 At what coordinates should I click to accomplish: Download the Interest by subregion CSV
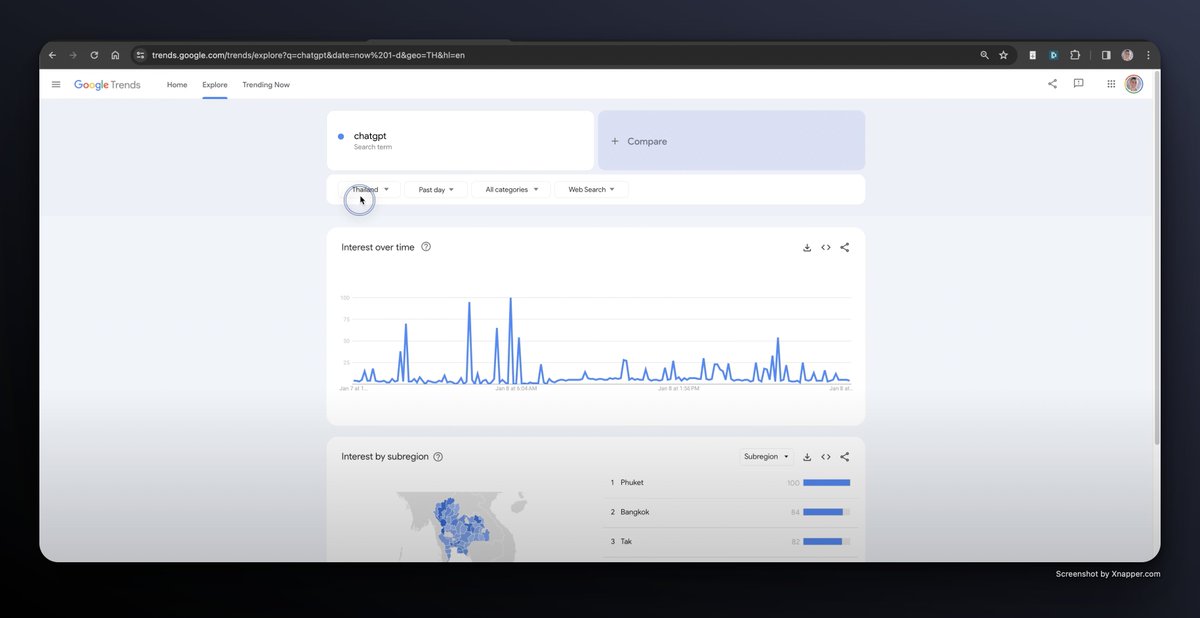click(807, 457)
